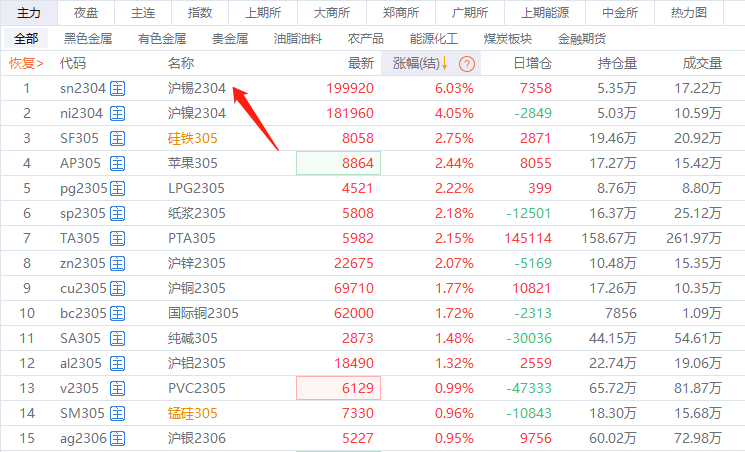Click the 主 icon in the TA305 row
The image size is (745, 452).
118,238
